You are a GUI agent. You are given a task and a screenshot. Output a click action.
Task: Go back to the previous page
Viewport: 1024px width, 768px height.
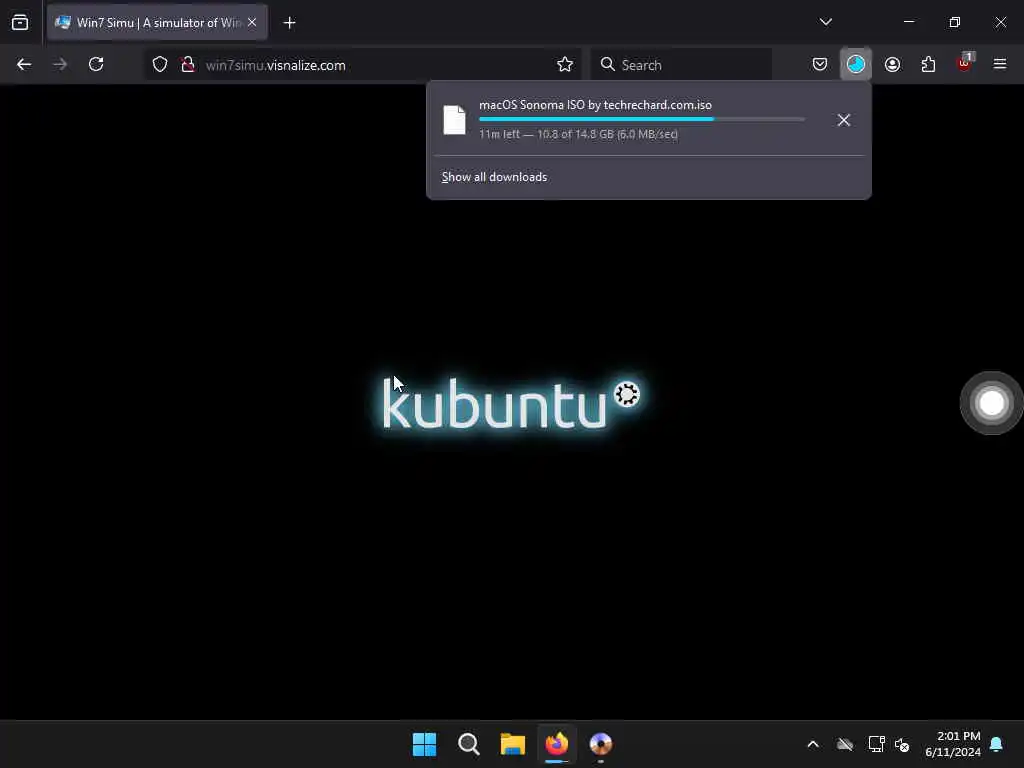click(24, 65)
